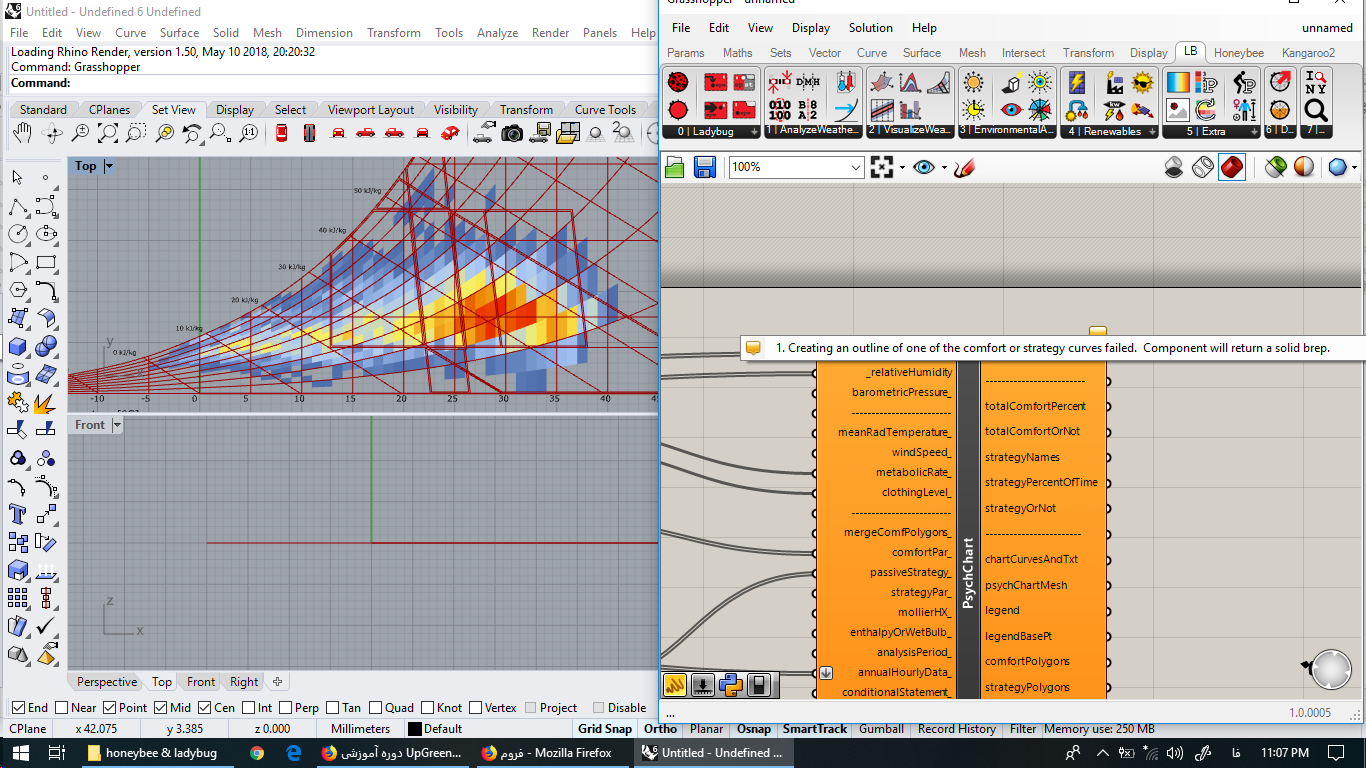Click the red shaded preview icon in Grasshopper
The height and width of the screenshot is (768, 1366).
coord(1232,167)
